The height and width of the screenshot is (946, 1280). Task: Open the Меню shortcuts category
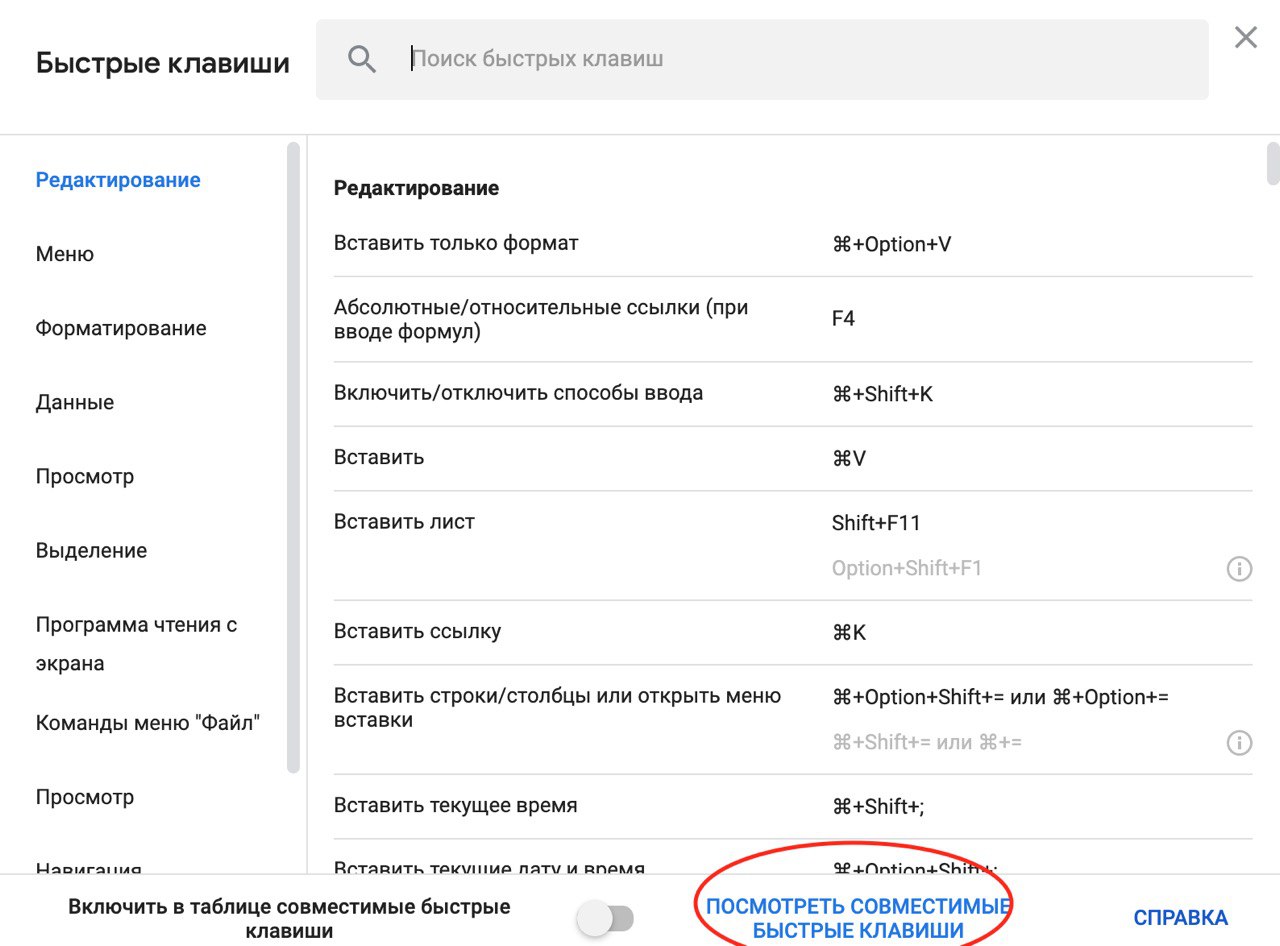(65, 254)
